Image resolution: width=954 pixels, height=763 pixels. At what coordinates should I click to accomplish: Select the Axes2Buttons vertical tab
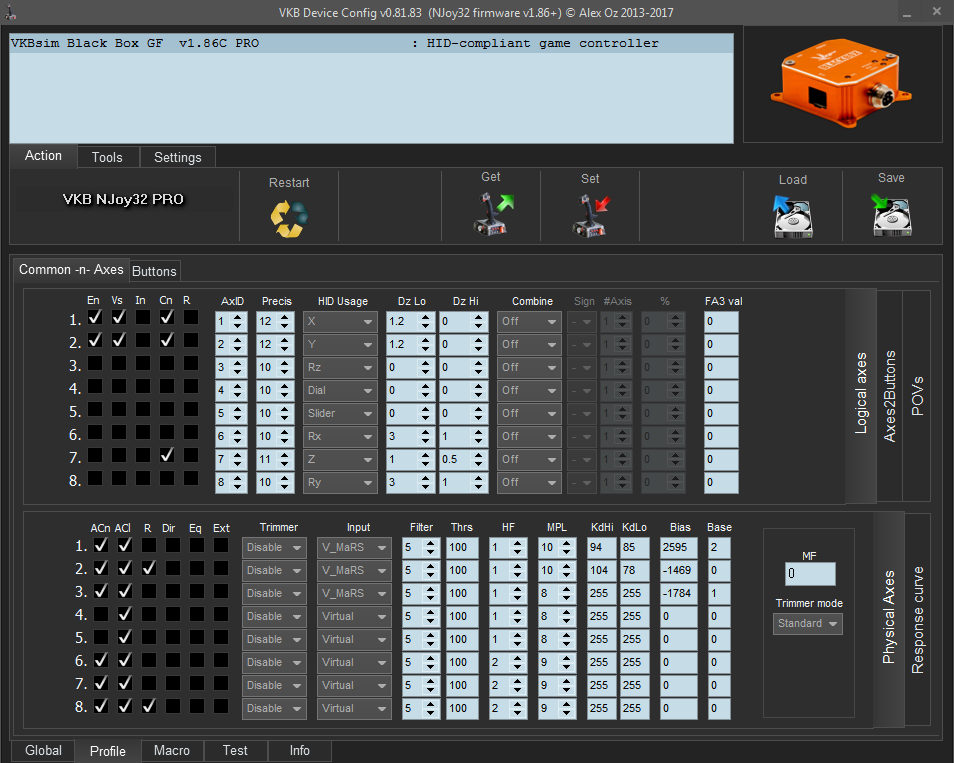click(890, 396)
